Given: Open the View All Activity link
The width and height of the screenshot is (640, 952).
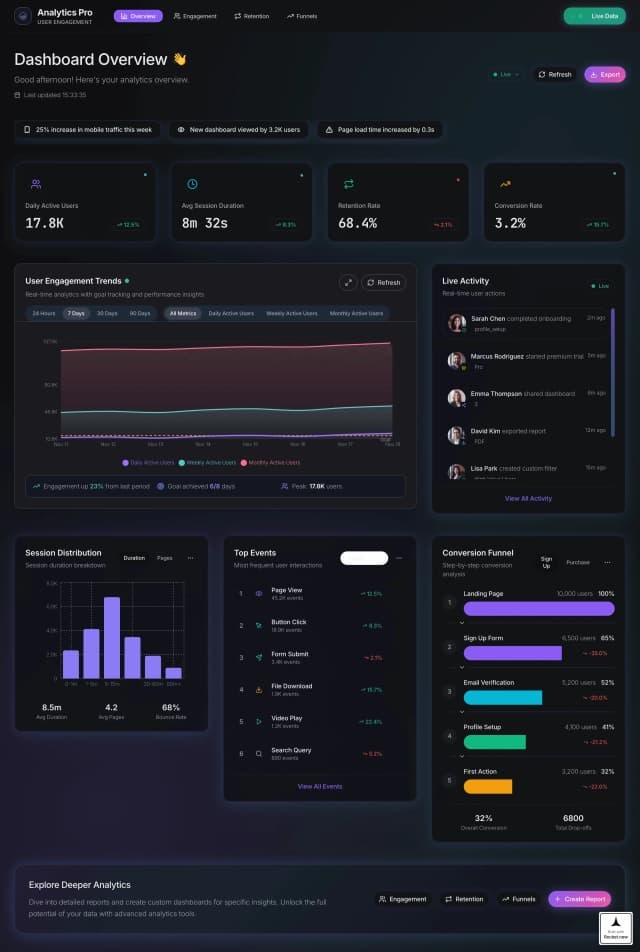Looking at the screenshot, I should (527, 498).
